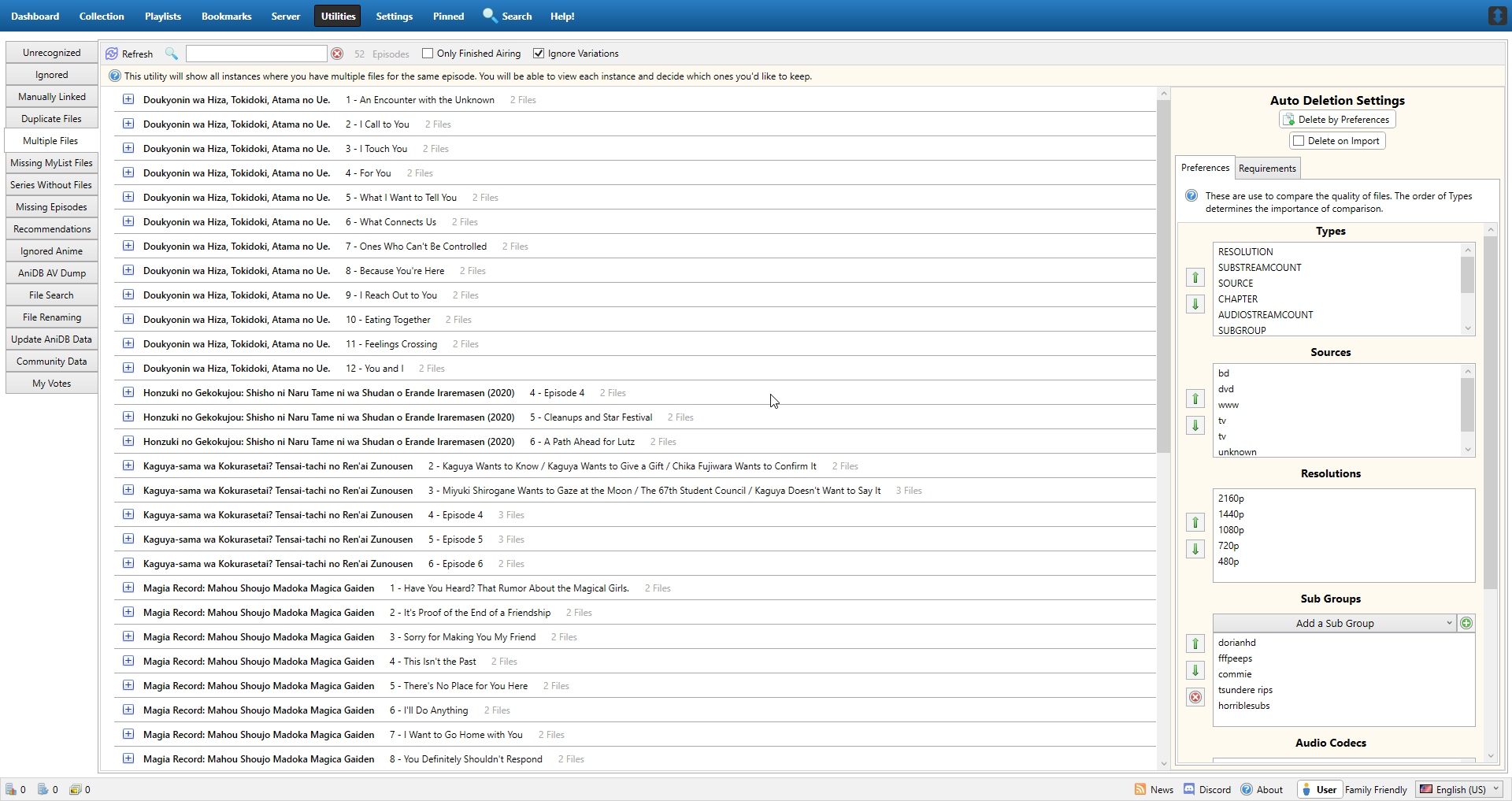
Task: Open the Add a Sub Group dropdown
Action: tap(1334, 623)
